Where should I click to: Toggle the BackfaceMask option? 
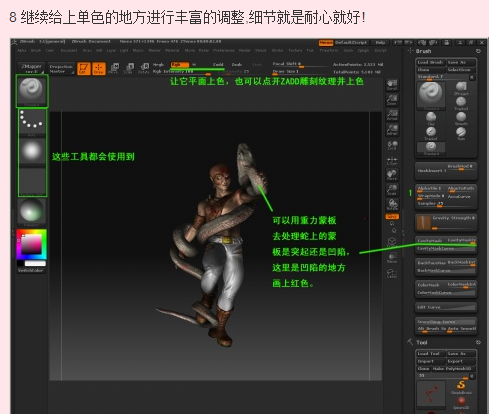point(432,263)
